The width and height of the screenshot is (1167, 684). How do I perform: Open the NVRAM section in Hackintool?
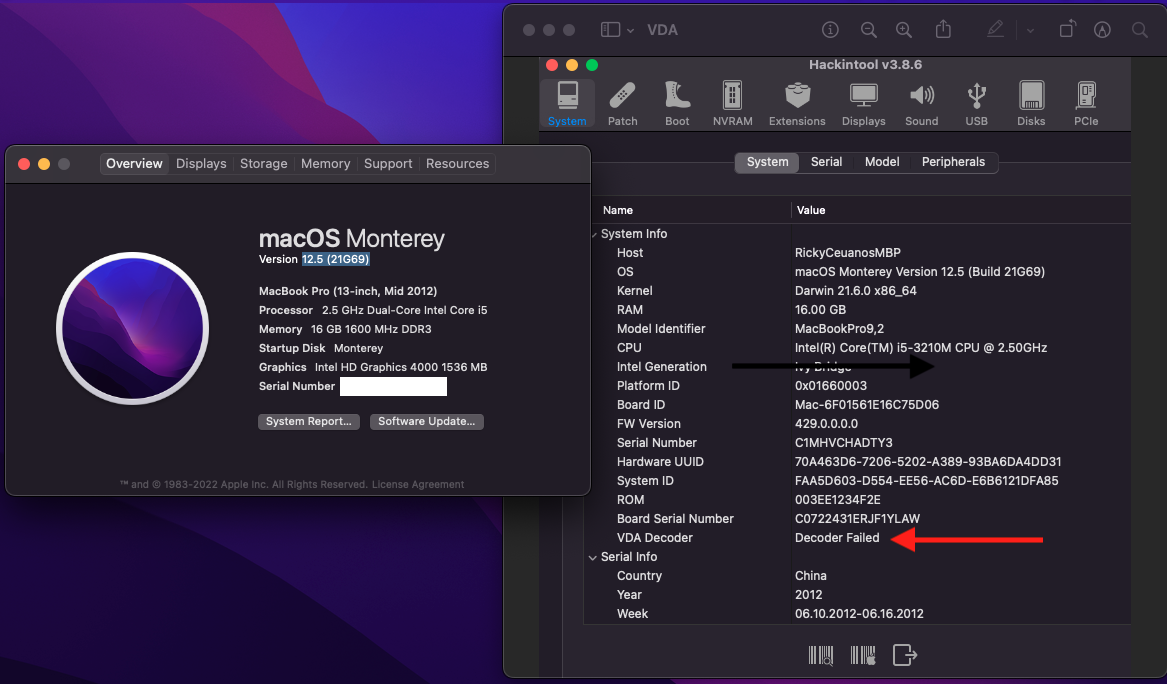coord(732,103)
